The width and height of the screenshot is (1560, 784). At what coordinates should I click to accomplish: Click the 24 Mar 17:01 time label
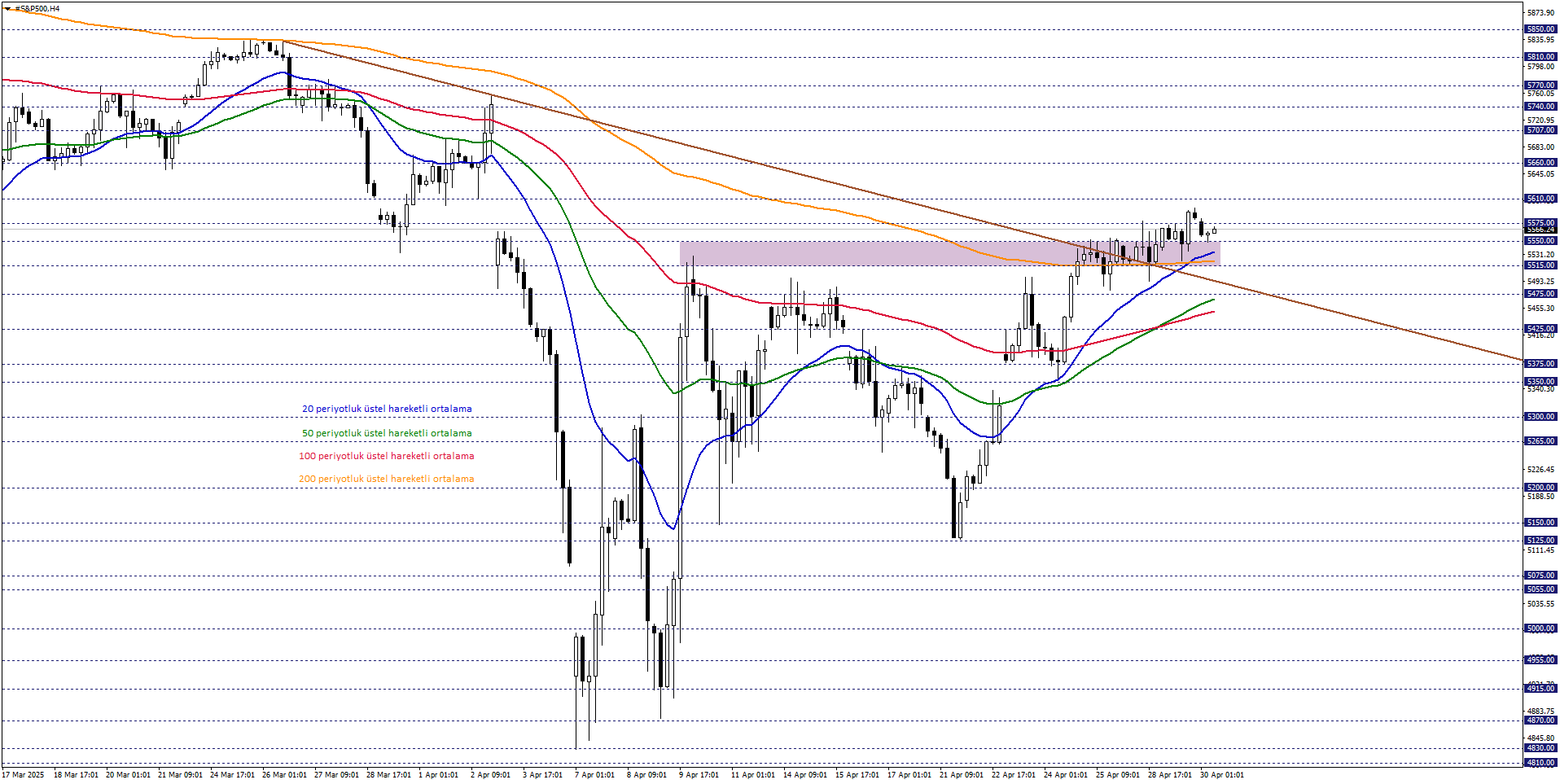(232, 775)
